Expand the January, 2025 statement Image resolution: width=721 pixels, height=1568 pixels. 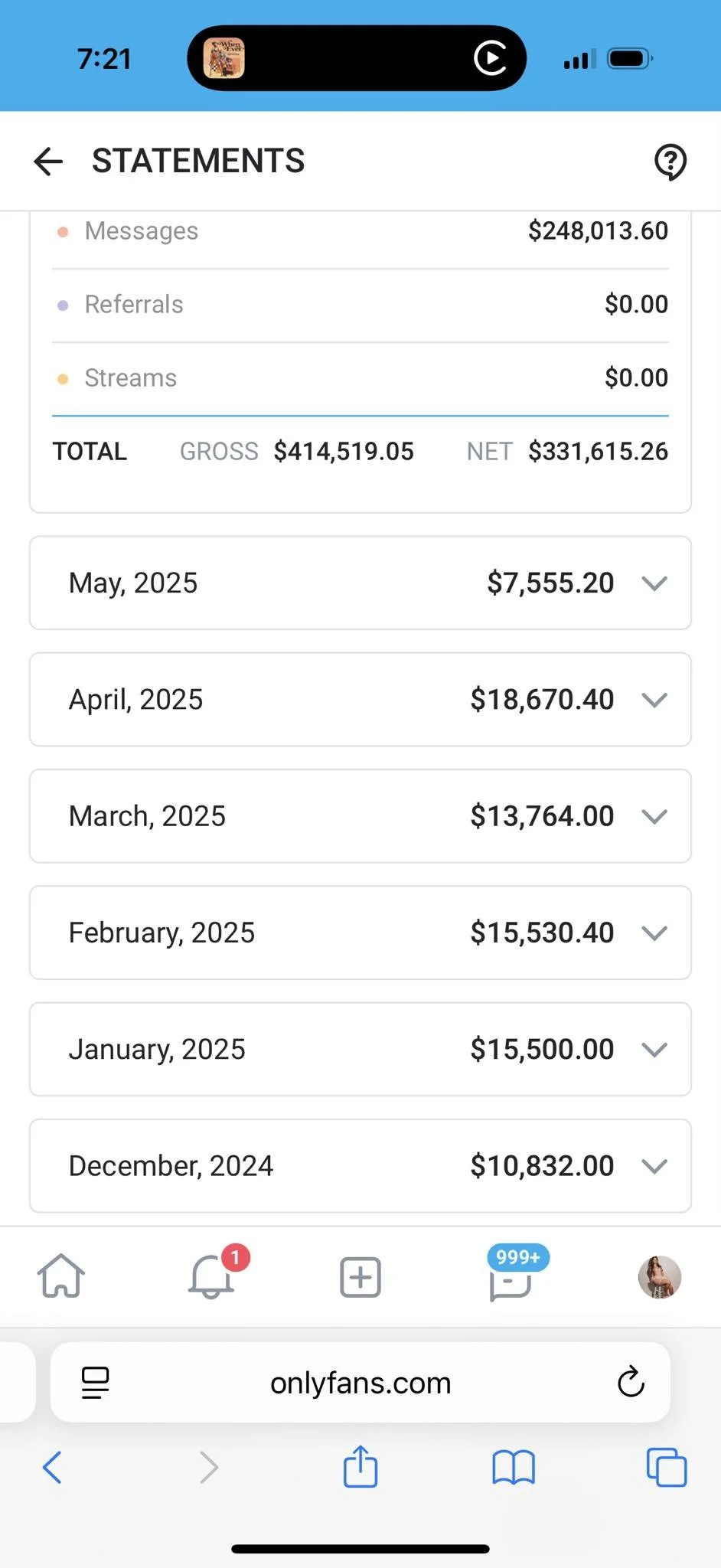(x=654, y=1050)
